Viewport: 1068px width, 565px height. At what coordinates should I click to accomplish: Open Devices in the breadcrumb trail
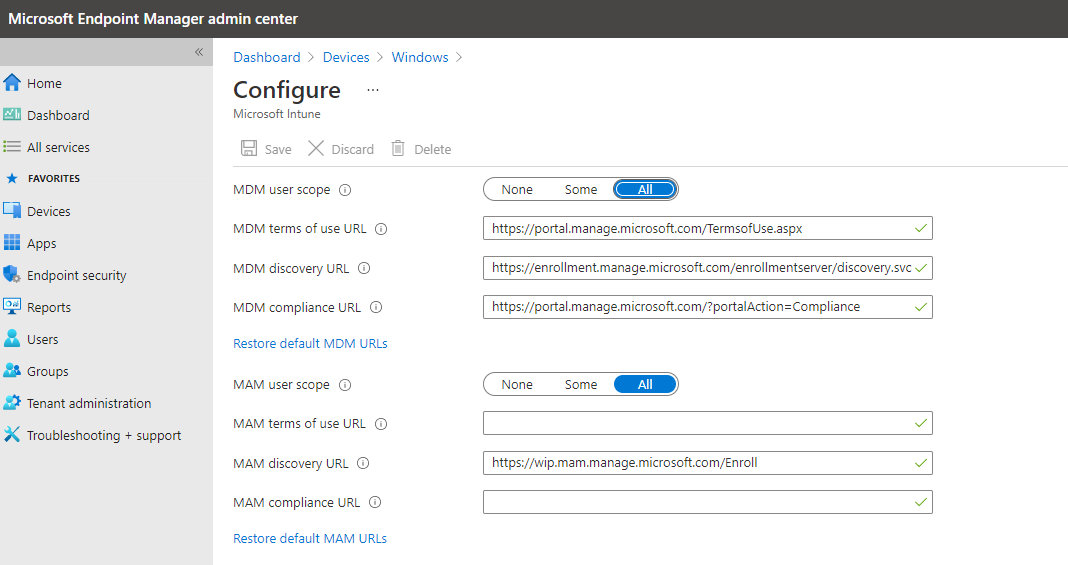pos(346,57)
